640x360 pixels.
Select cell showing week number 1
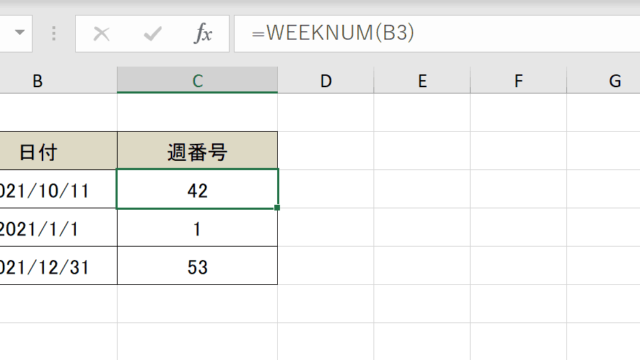198,227
